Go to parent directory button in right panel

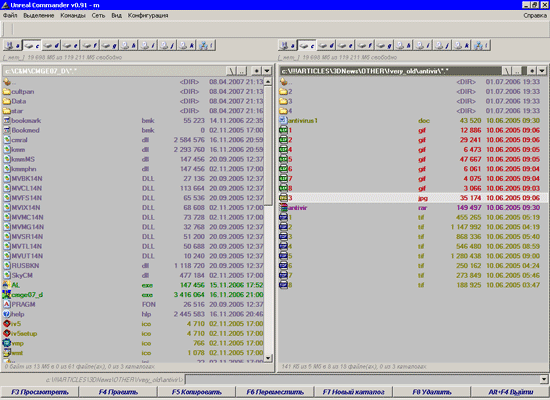tap(517, 71)
